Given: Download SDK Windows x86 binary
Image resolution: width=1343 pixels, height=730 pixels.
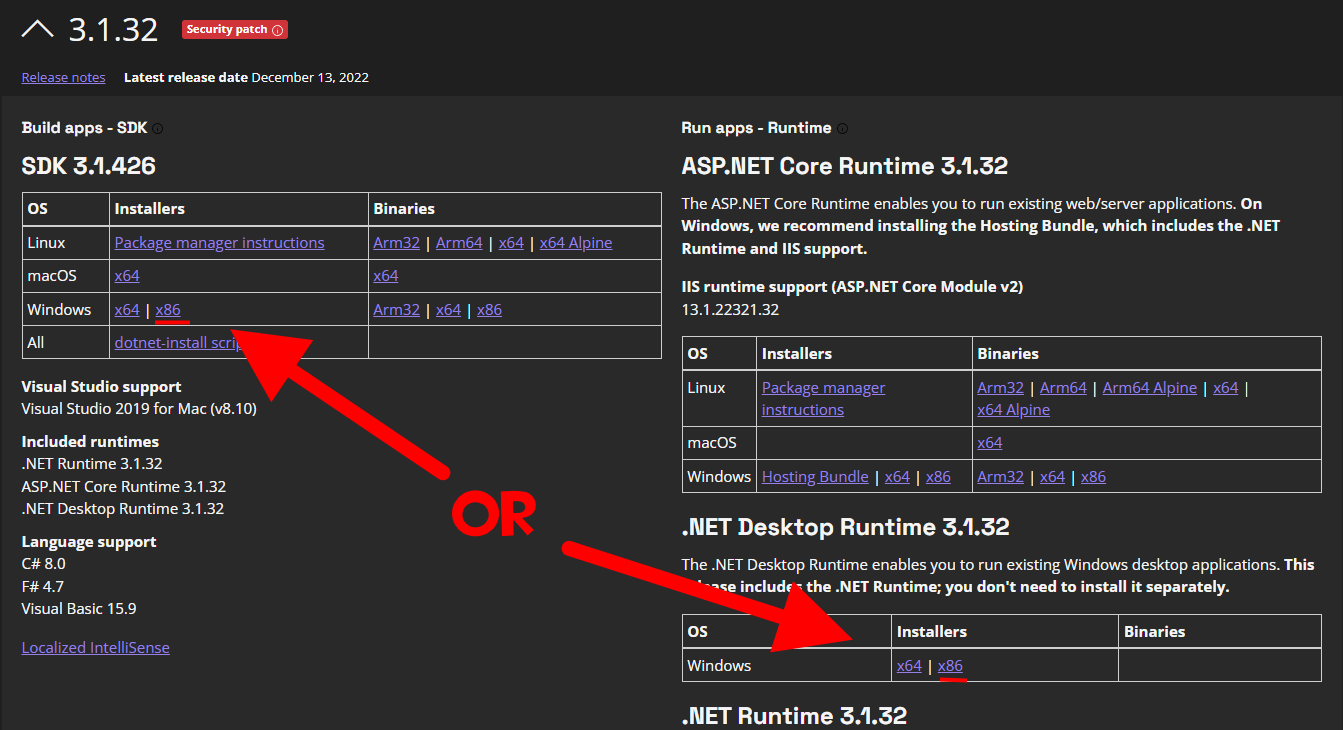Looking at the screenshot, I should click(489, 309).
